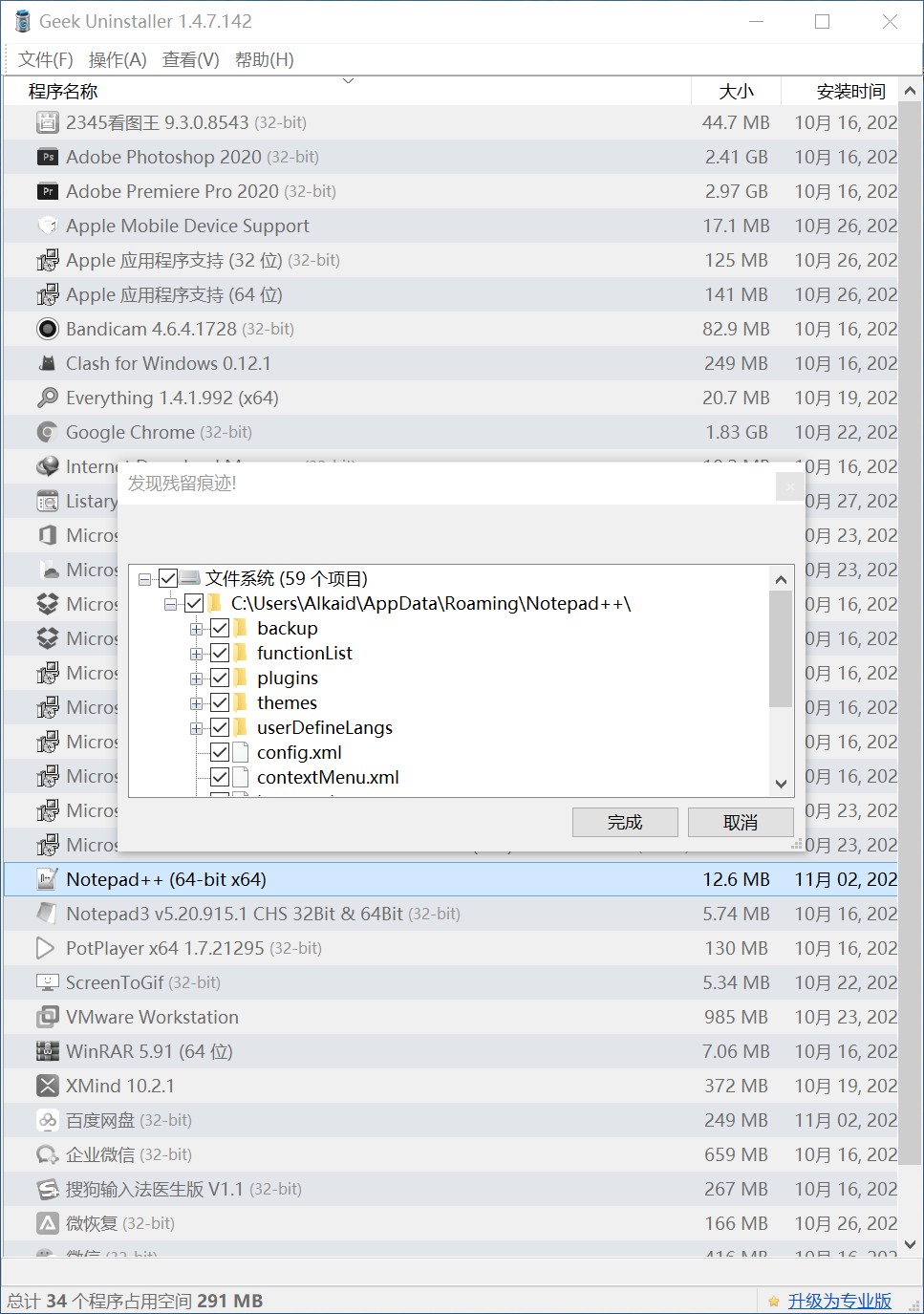
Task: Click the config.xml file icon
Action: click(x=241, y=752)
